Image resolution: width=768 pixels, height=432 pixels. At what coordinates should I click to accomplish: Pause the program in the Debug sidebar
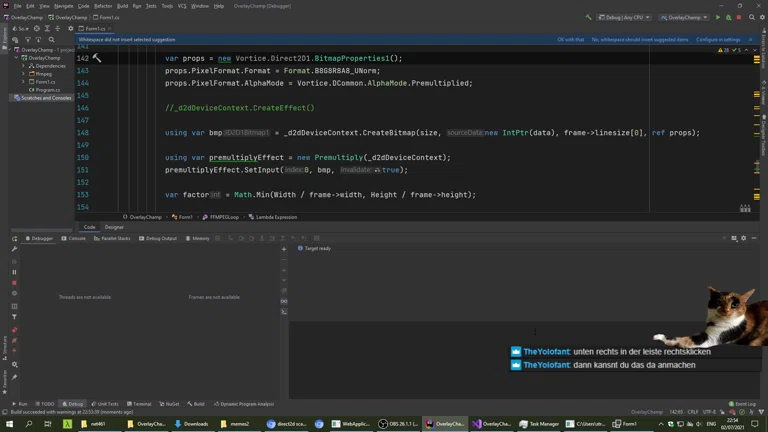14,272
